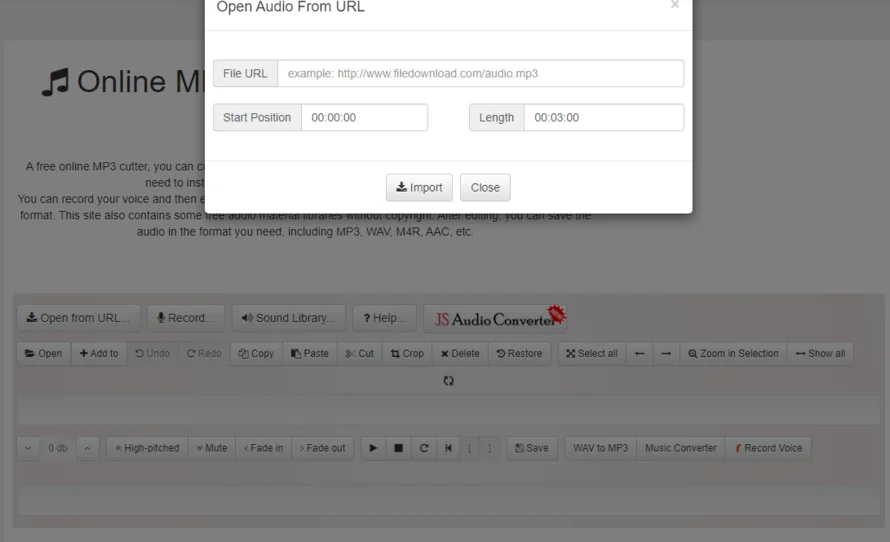Open Record Voice link
The image size is (890, 542).
pos(769,448)
